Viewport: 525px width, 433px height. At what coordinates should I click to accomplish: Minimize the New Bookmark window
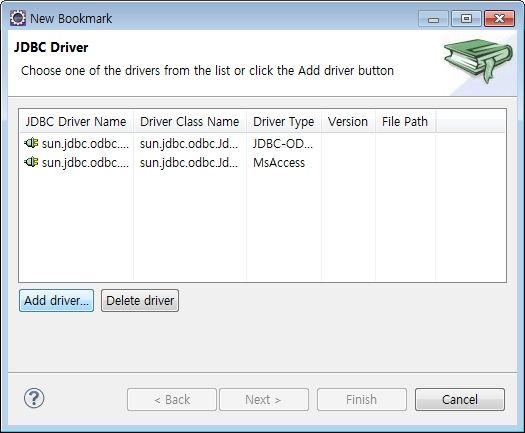point(433,19)
